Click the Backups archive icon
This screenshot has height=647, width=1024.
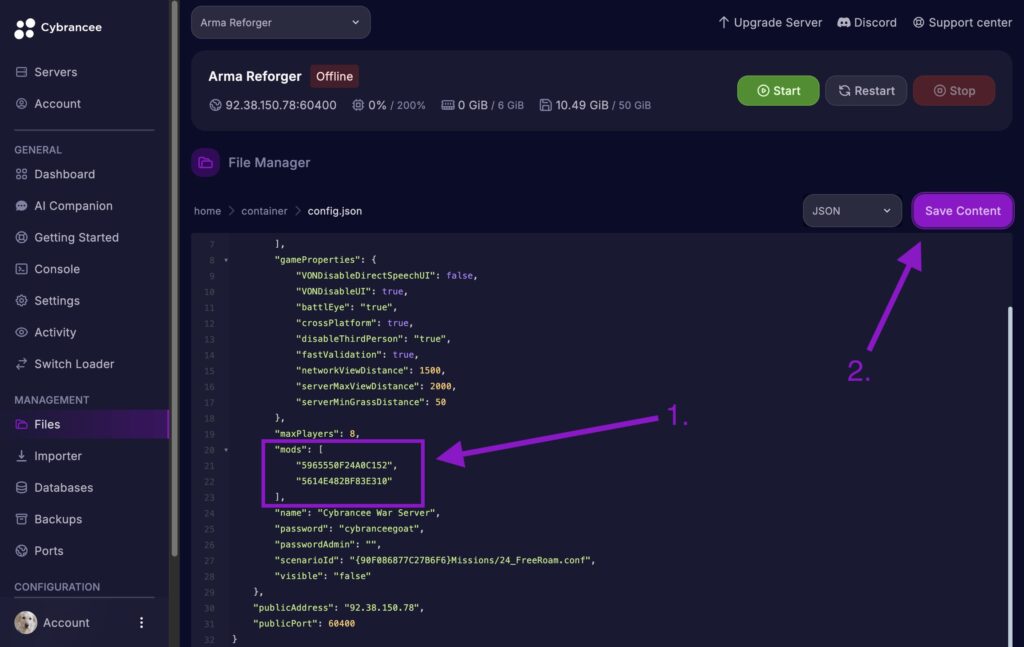pos(22,519)
